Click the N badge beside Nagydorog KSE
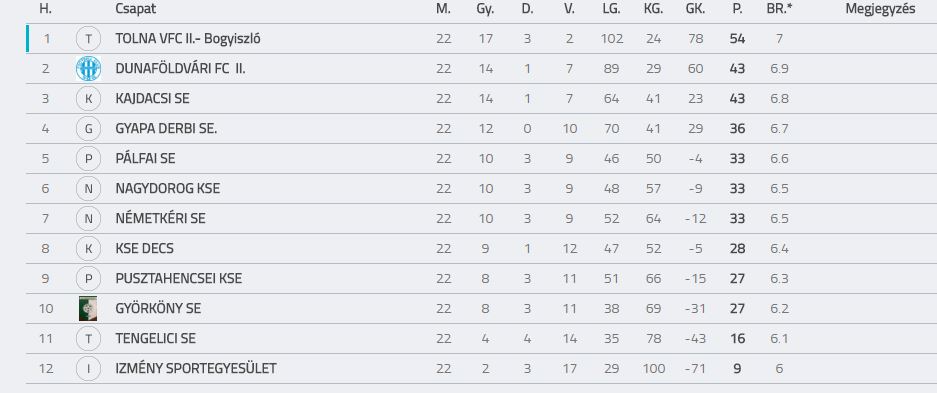 click(x=88, y=189)
